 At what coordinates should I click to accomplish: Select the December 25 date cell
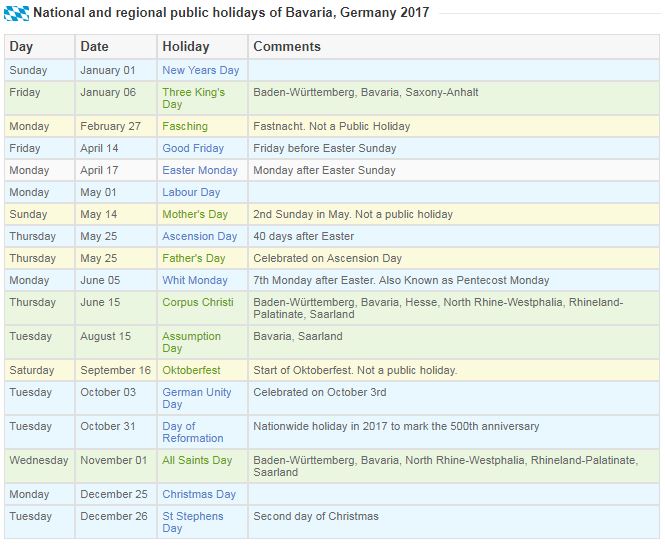[114, 494]
